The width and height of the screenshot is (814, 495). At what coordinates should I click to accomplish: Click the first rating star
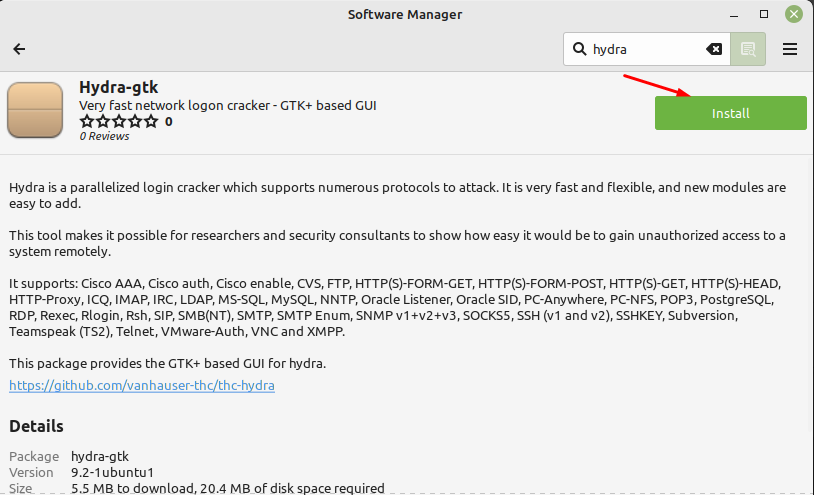(x=87, y=122)
